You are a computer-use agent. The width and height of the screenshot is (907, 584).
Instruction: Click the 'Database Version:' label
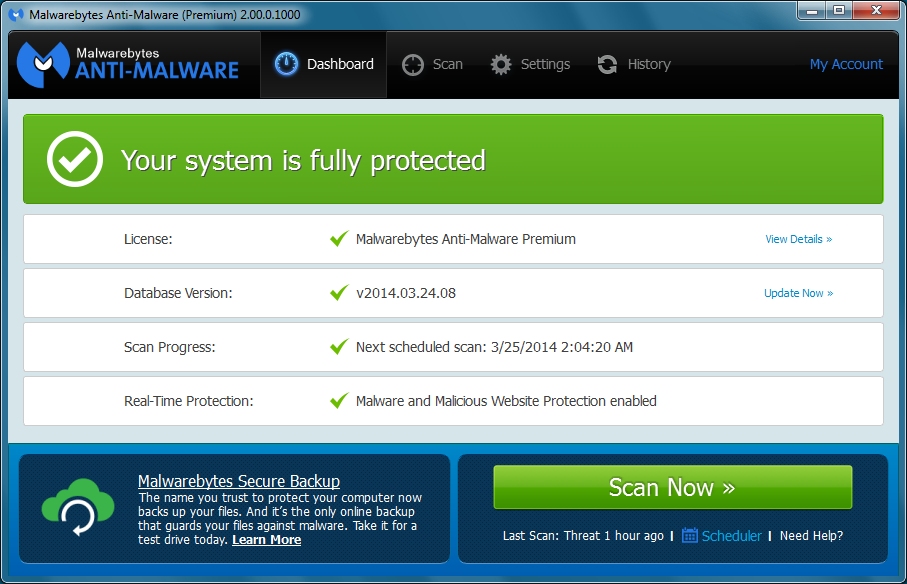(x=178, y=293)
